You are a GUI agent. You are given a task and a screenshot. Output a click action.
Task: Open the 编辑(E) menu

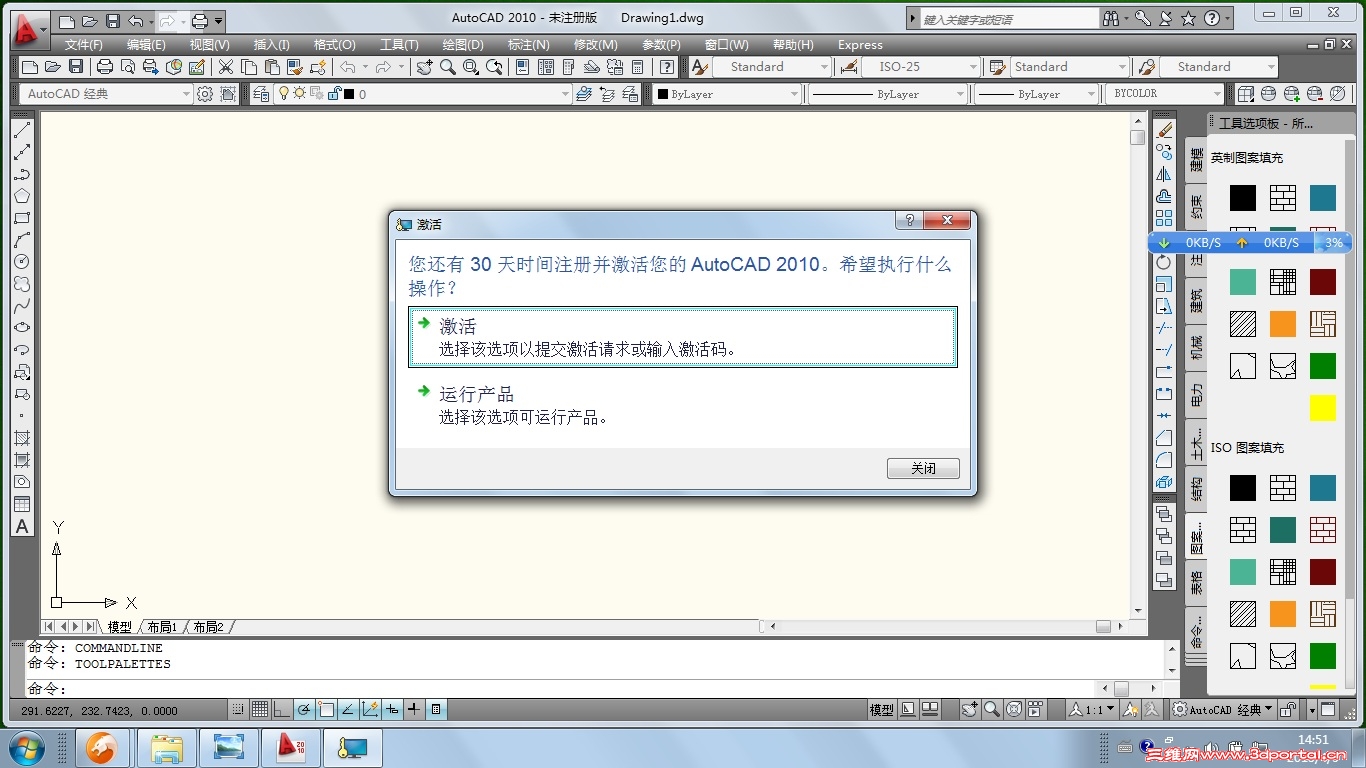pos(146,45)
